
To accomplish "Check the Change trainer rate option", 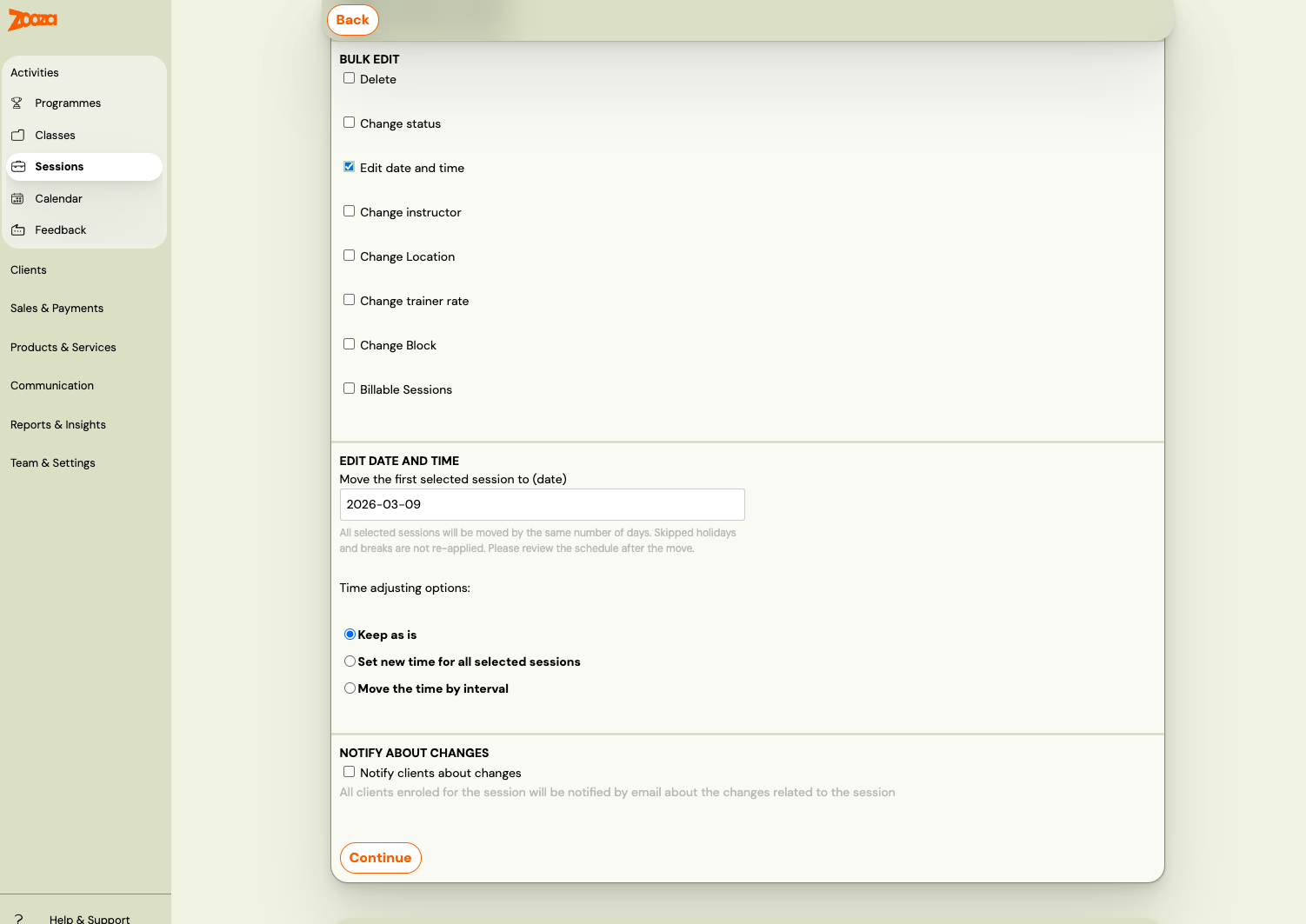I will click(x=349, y=300).
